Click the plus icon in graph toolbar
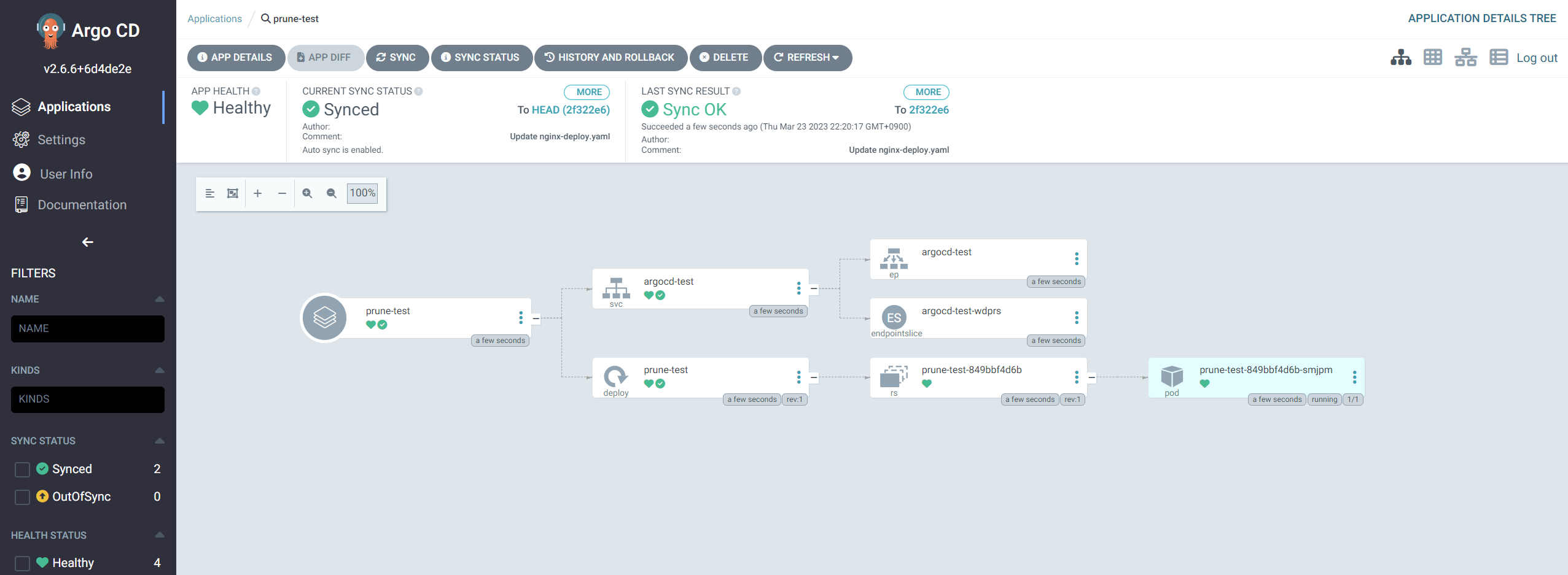Image resolution: width=1568 pixels, height=575 pixels. pos(257,193)
